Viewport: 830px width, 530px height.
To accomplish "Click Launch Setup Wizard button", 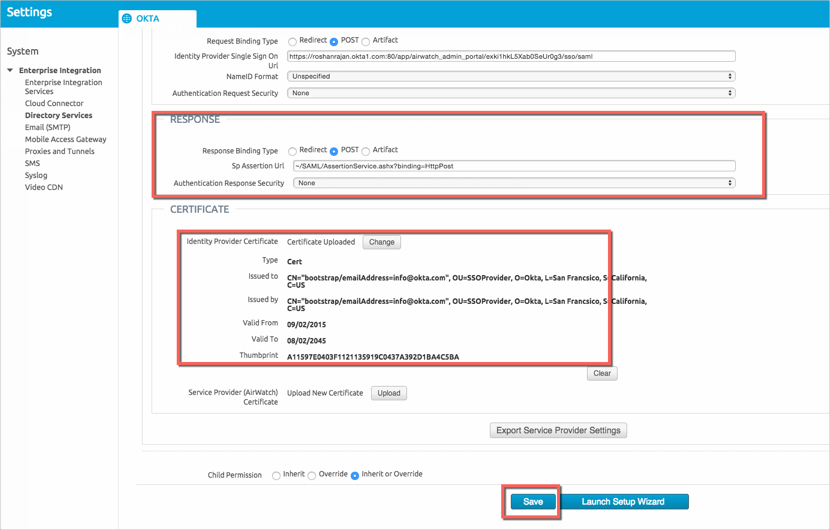I will coord(622,501).
